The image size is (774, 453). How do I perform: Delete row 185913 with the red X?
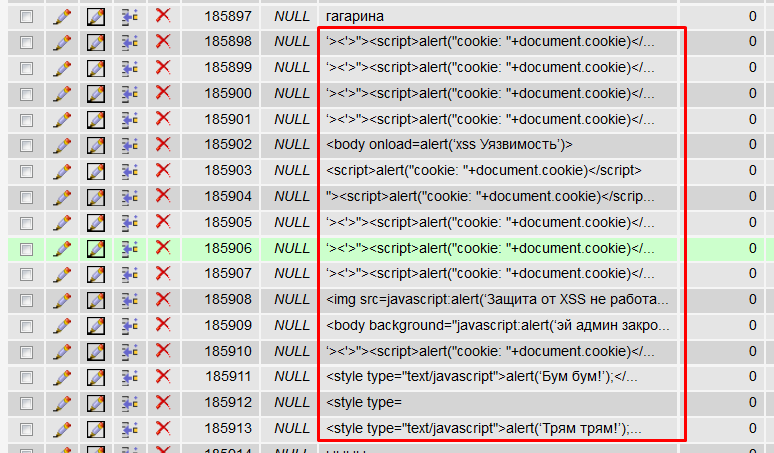pyautogui.click(x=163, y=428)
